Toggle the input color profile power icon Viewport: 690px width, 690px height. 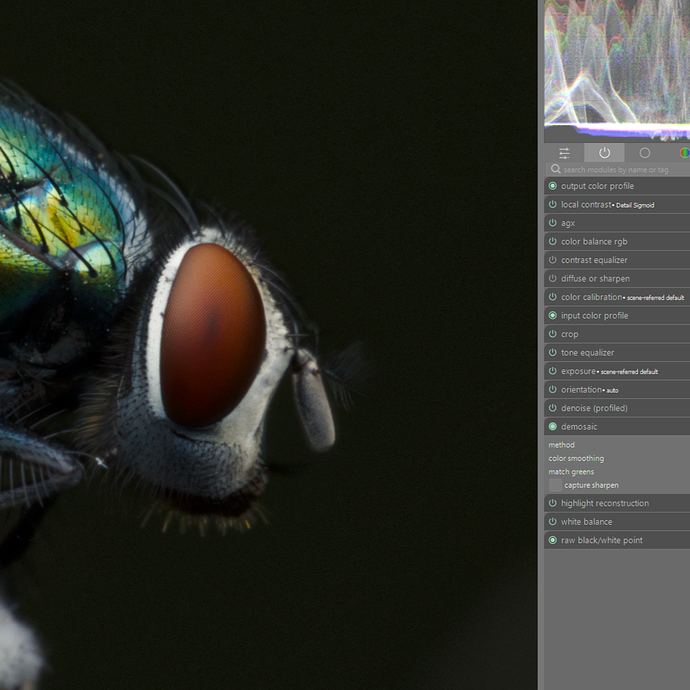click(553, 316)
